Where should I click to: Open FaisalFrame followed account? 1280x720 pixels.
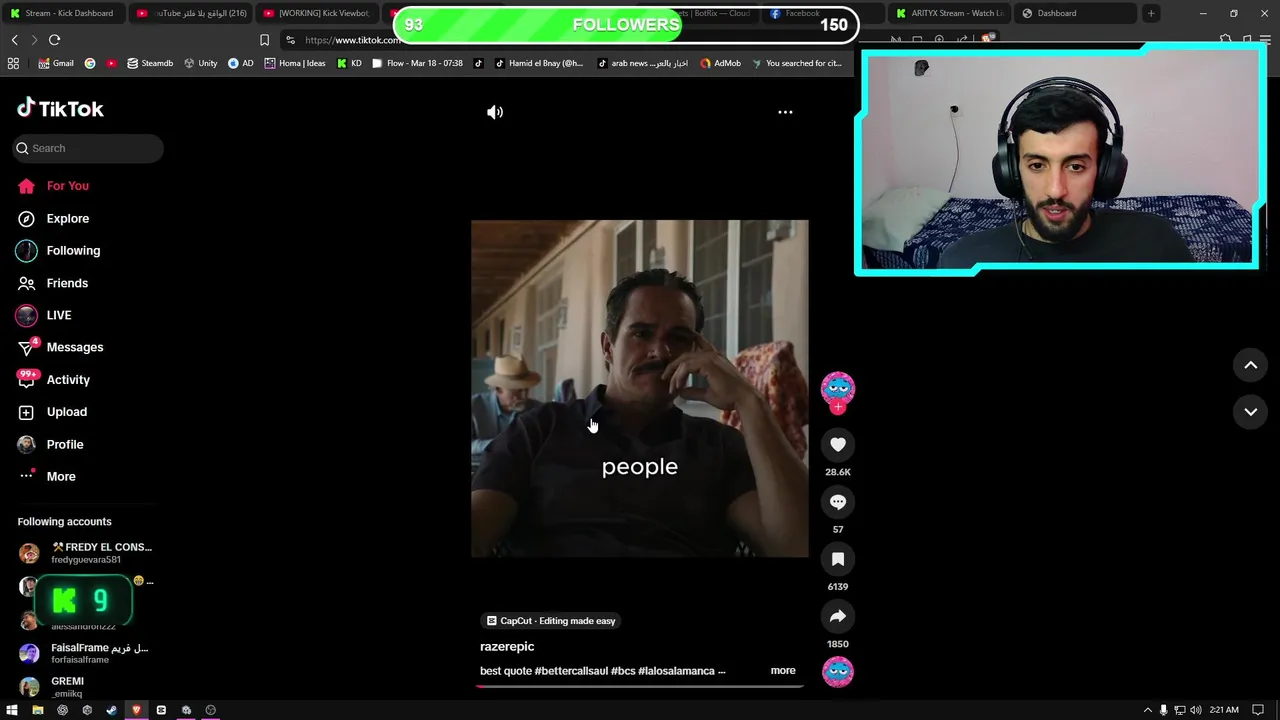point(86,654)
